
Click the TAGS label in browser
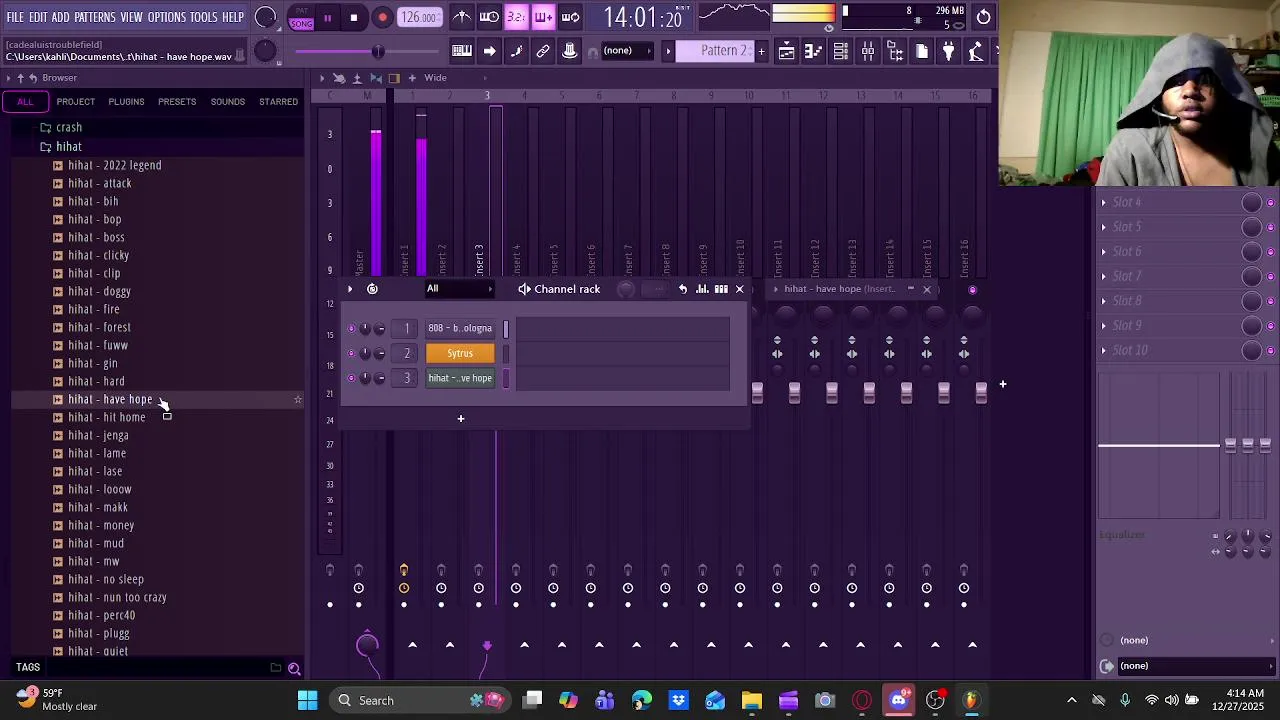pyautogui.click(x=28, y=668)
